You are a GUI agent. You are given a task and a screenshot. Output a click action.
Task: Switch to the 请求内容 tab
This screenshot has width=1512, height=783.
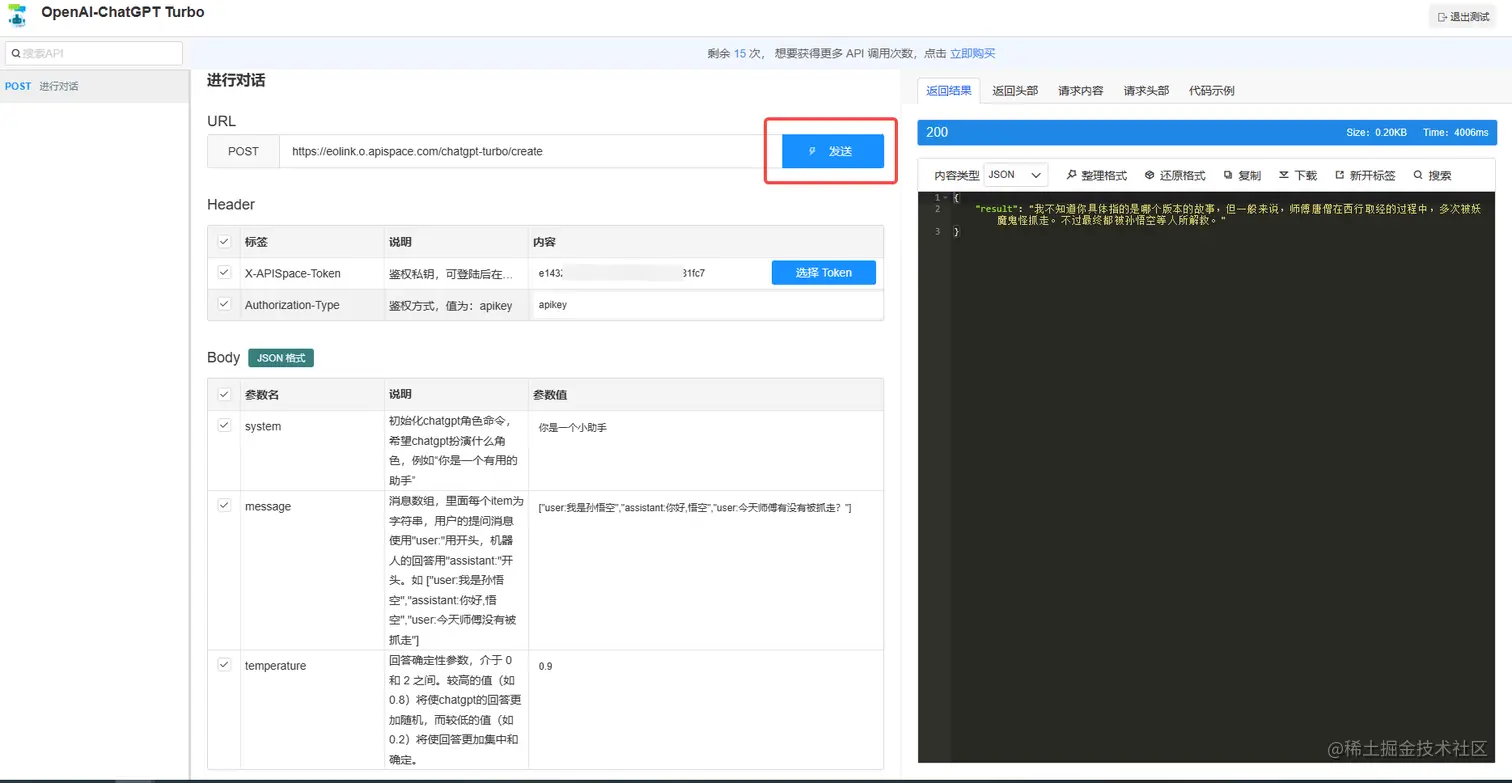(x=1081, y=90)
